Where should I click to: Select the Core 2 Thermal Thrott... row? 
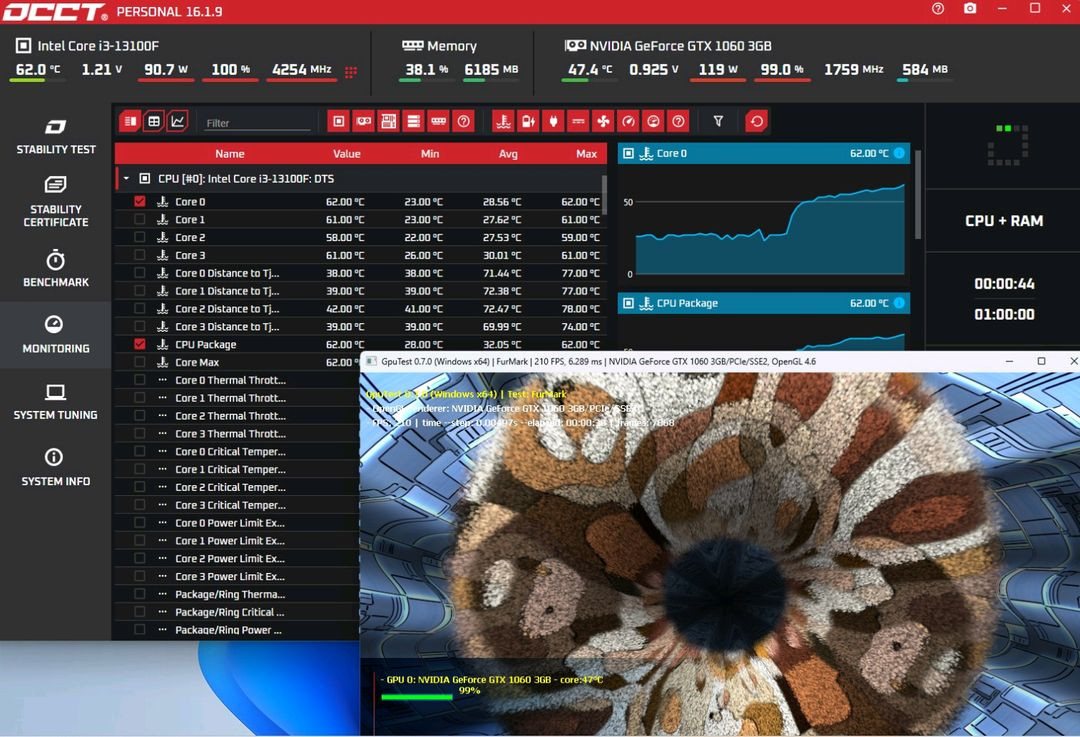point(236,415)
